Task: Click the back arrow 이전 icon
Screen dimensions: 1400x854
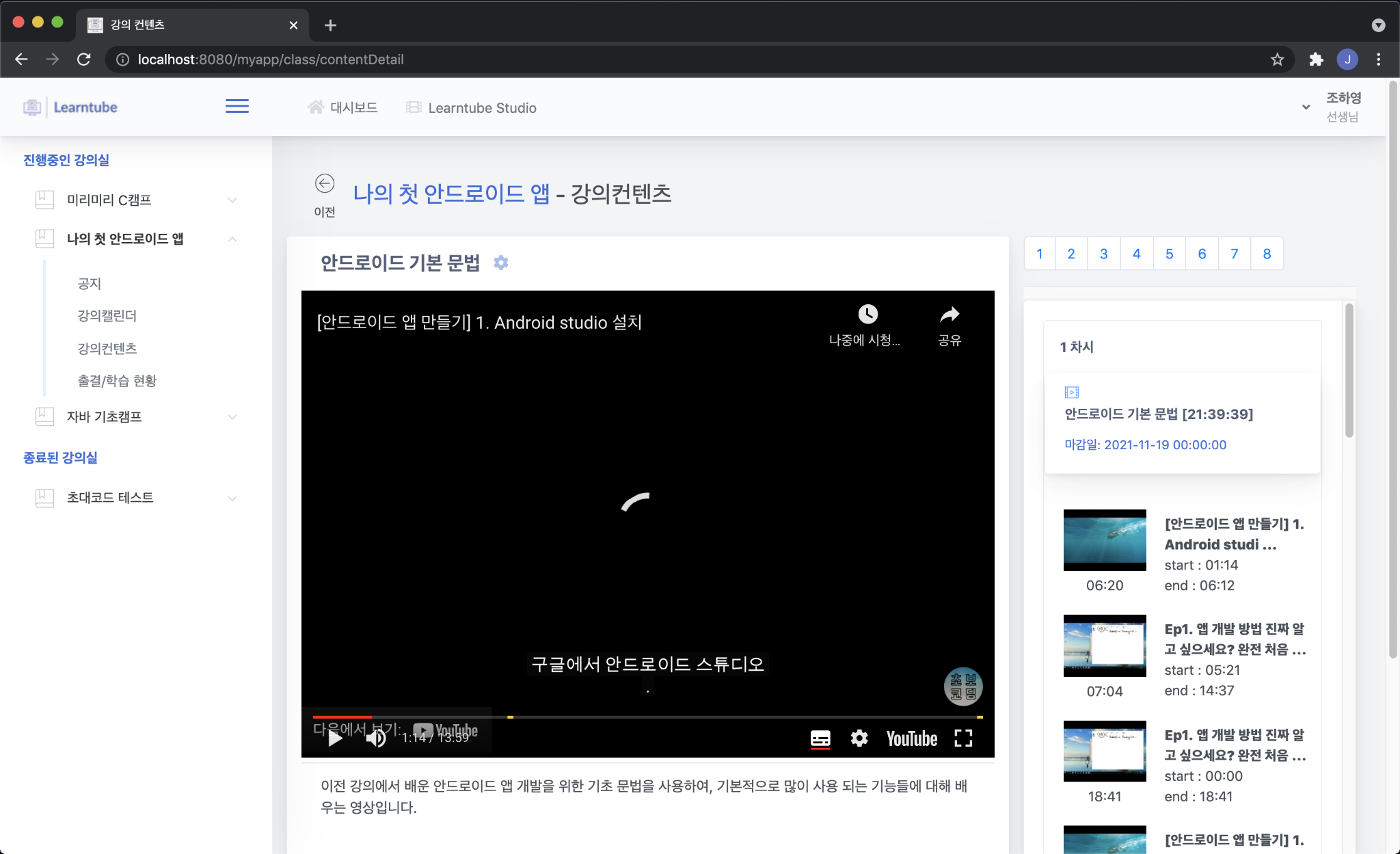Action: (325, 184)
